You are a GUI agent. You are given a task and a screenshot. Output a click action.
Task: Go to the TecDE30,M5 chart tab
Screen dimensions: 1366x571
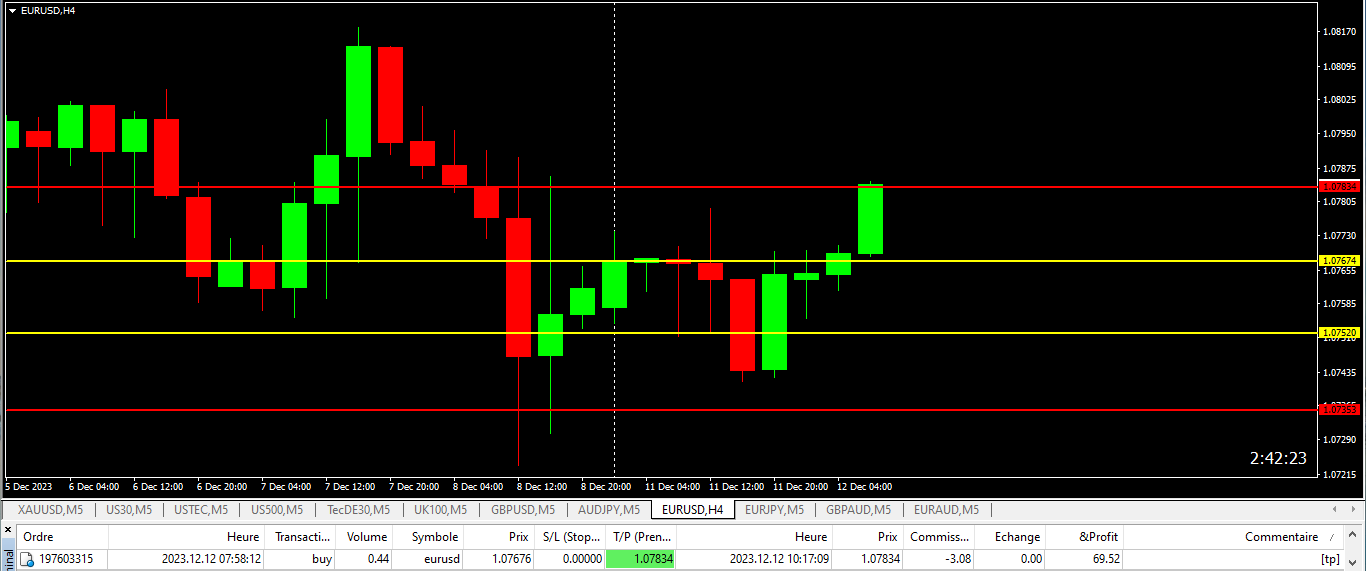360,510
